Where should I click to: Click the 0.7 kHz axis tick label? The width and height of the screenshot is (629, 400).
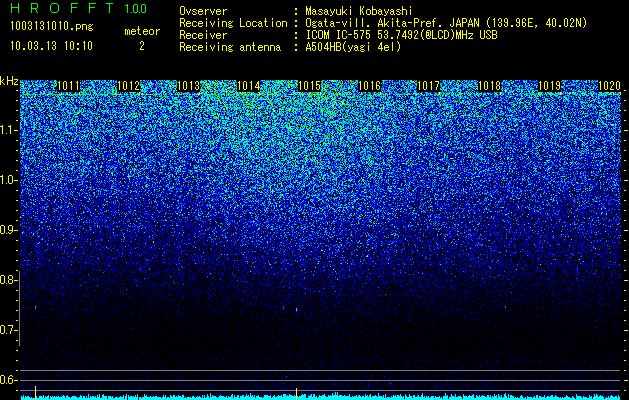coord(8,330)
